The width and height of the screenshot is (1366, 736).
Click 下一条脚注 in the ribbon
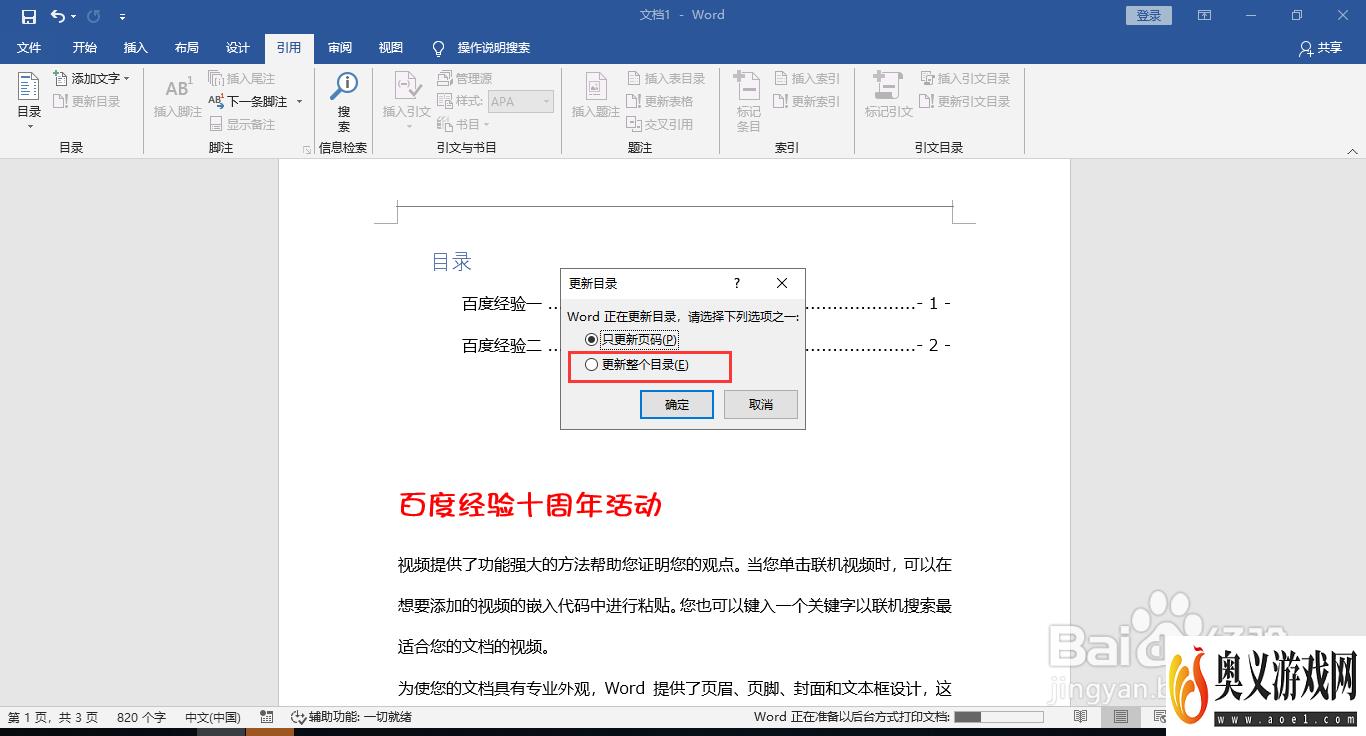tap(249, 101)
